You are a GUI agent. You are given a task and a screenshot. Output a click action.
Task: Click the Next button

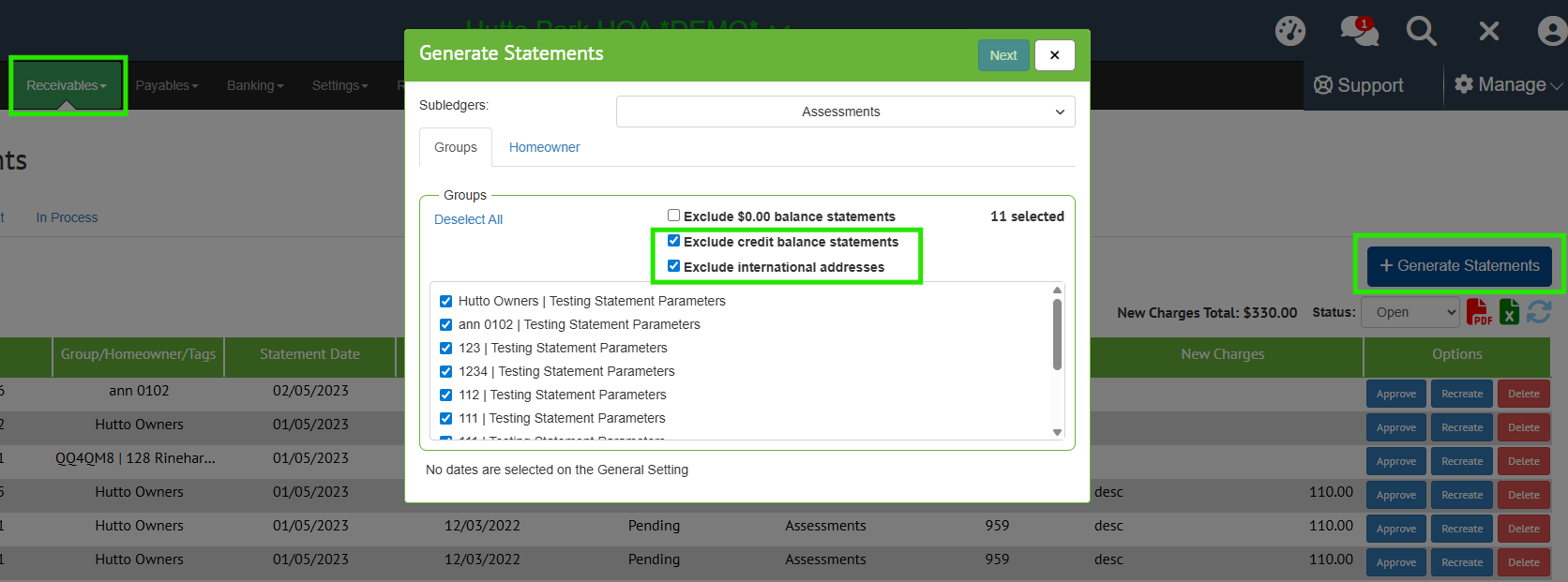coord(1003,55)
